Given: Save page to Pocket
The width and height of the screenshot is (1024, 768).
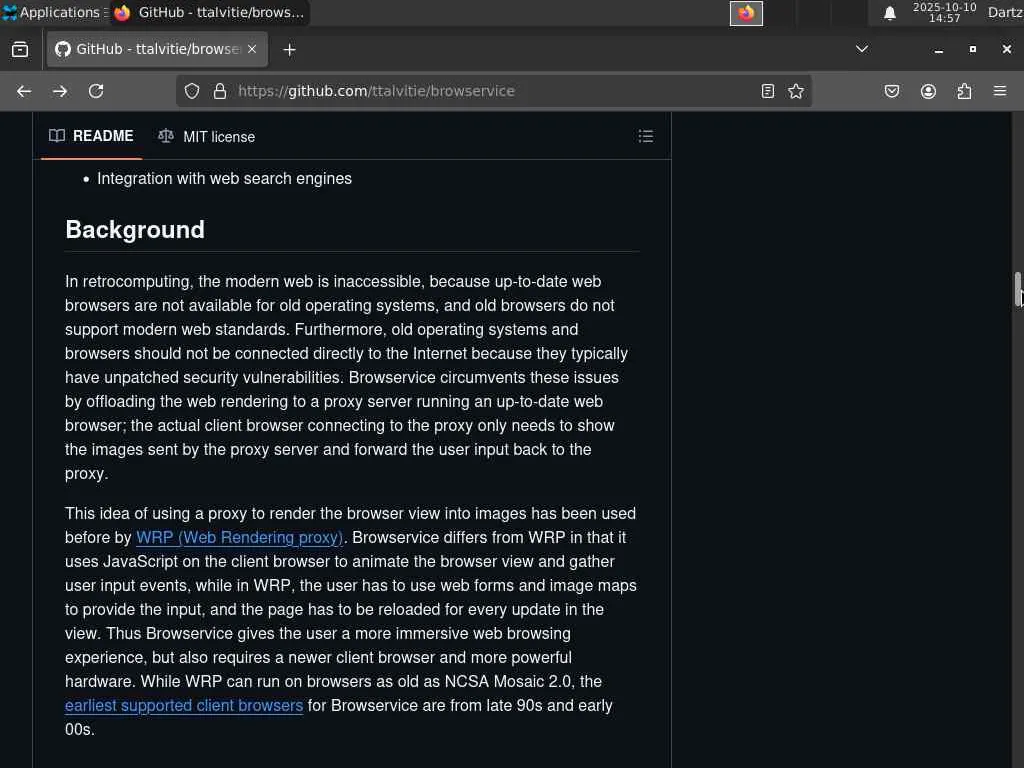Looking at the screenshot, I should (x=891, y=91).
